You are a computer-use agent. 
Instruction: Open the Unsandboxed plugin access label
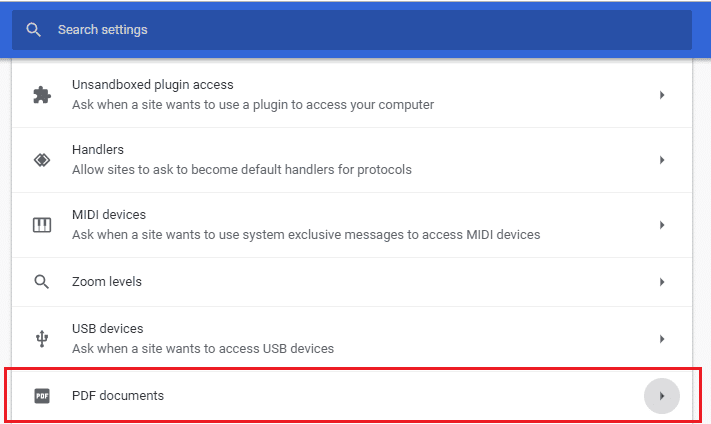click(x=152, y=85)
